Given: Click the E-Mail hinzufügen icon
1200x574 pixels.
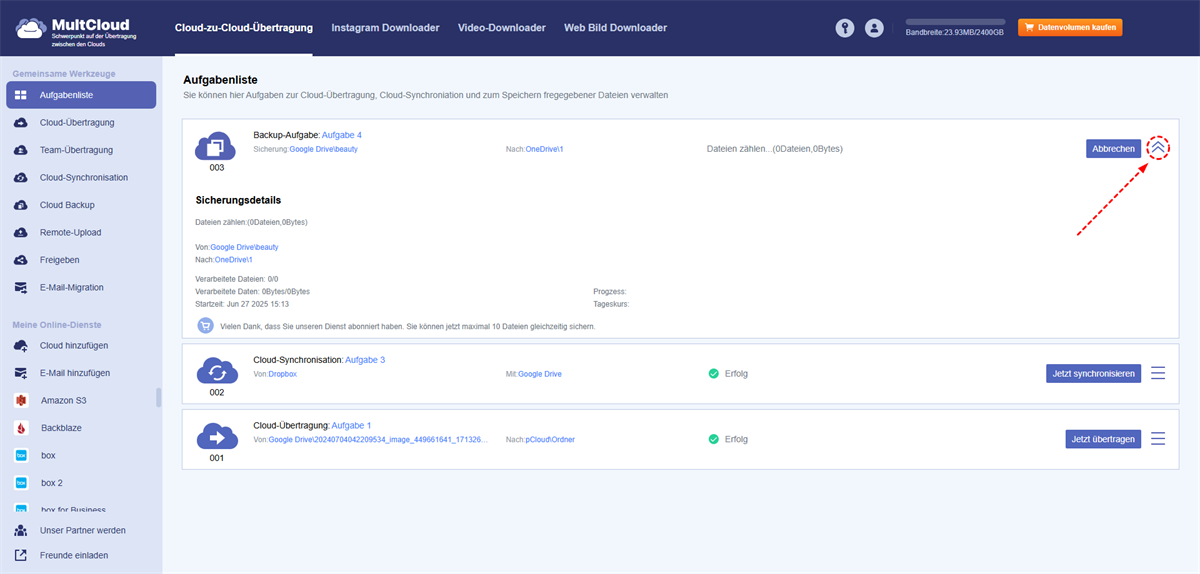Looking at the screenshot, I should pos(21,373).
